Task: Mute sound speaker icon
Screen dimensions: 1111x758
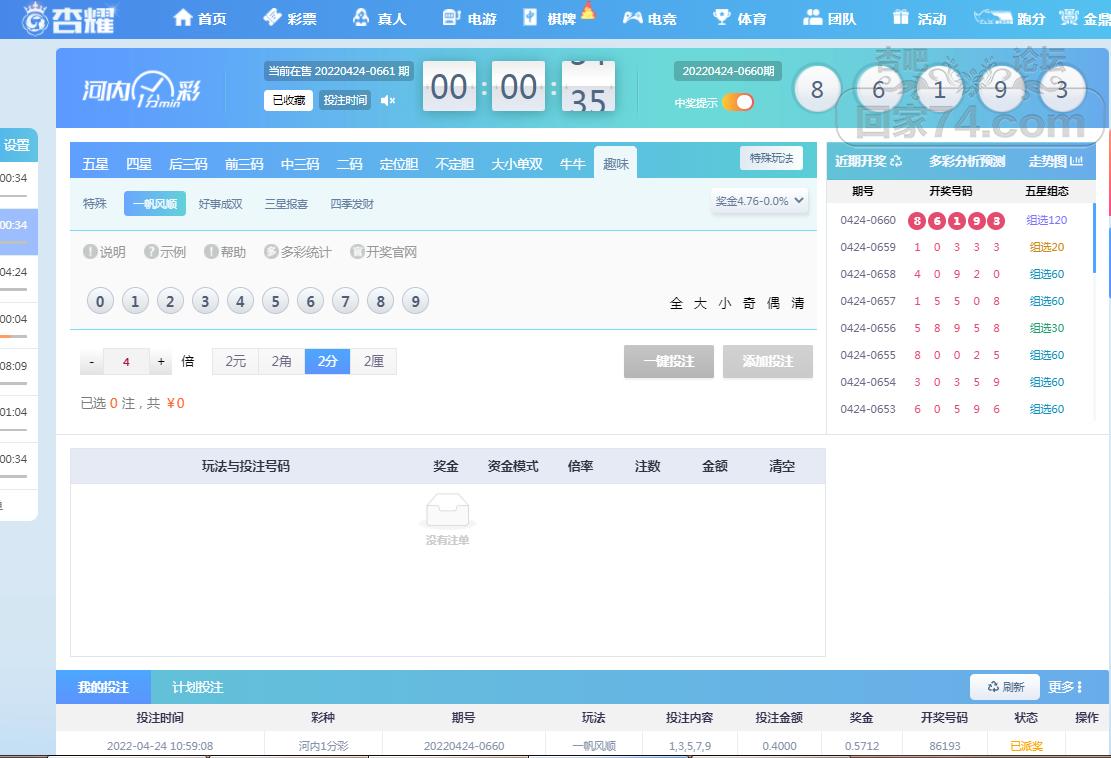Action: click(x=388, y=101)
